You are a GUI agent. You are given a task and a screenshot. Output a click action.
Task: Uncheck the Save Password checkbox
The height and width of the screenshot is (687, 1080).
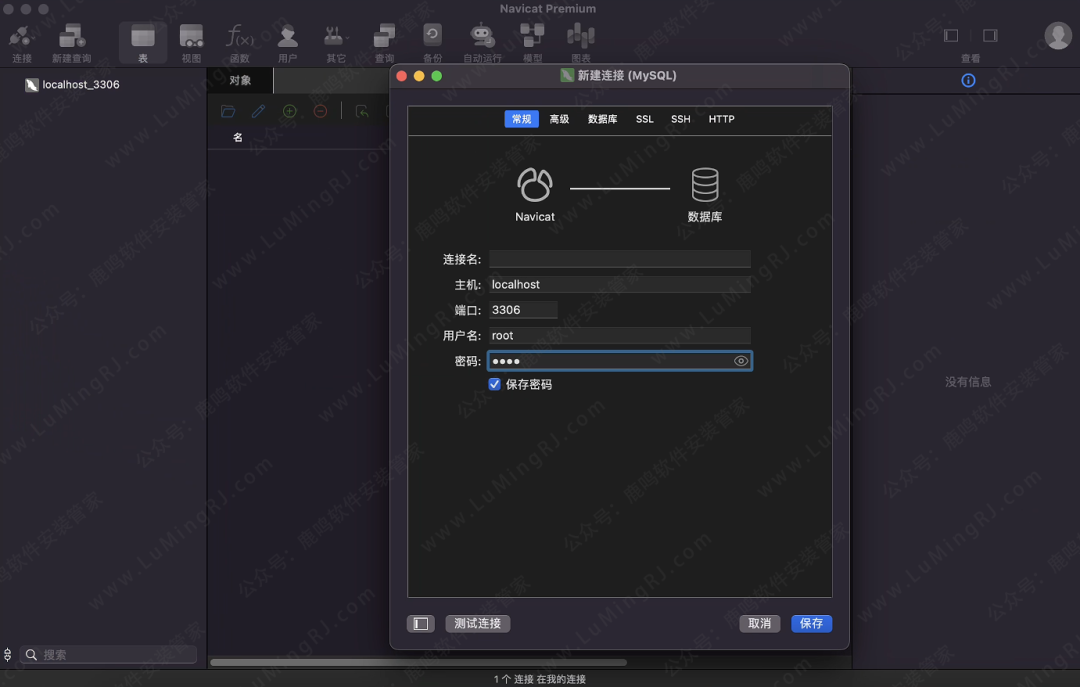click(494, 384)
